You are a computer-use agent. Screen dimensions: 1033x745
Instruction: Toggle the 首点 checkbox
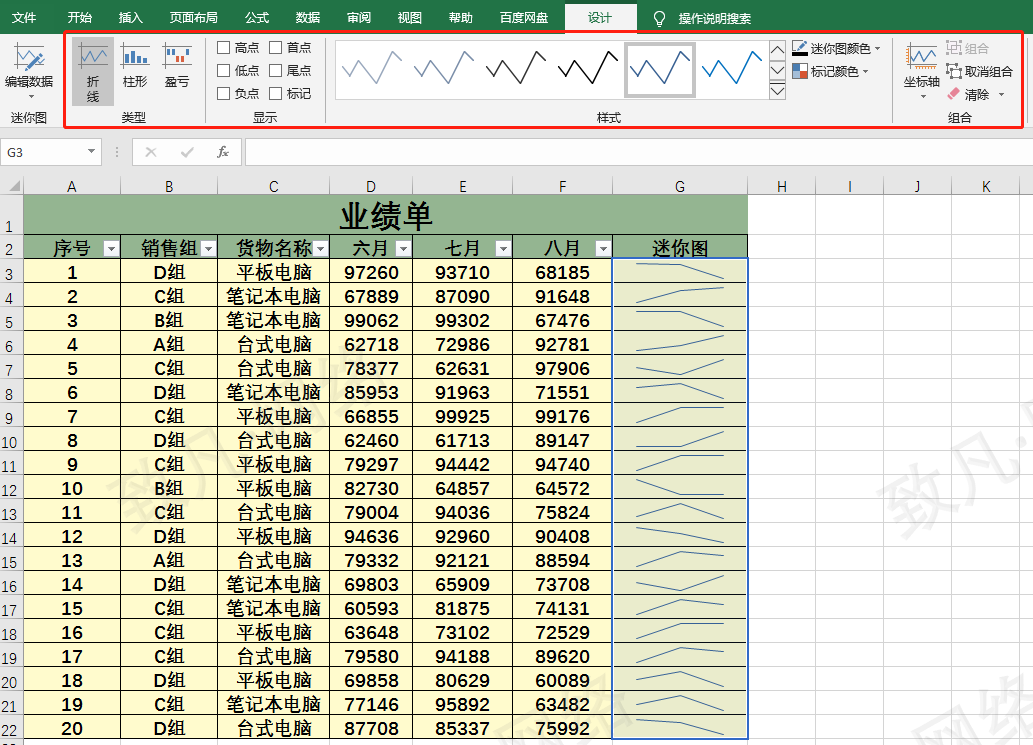coord(275,47)
